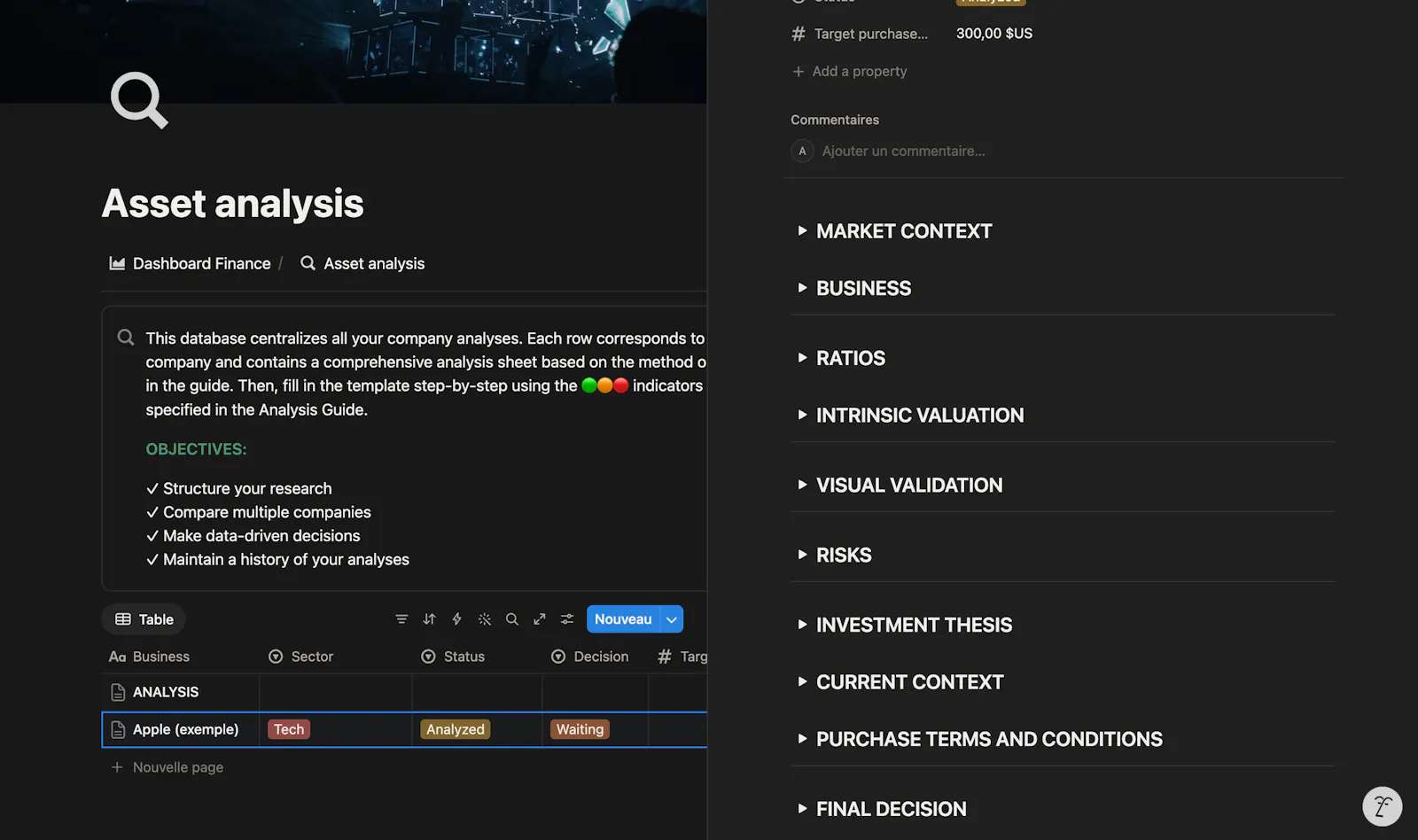The width and height of the screenshot is (1418, 840).
Task: Expand the VISUAL VALIDATION toggle
Action: [802, 485]
